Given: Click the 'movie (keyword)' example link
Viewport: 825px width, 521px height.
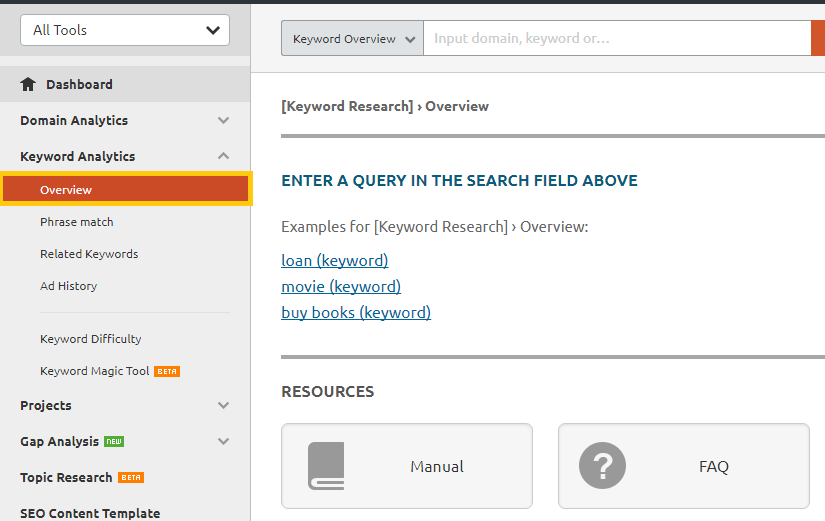Looking at the screenshot, I should 341,287.
